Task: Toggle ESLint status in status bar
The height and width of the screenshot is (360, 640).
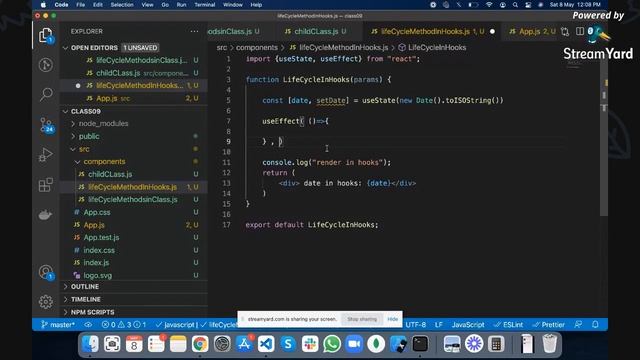Action: coord(509,325)
